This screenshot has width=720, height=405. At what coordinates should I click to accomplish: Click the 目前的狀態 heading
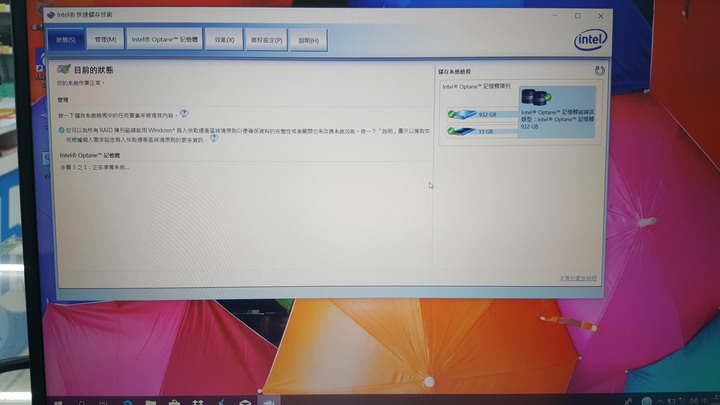coord(93,70)
